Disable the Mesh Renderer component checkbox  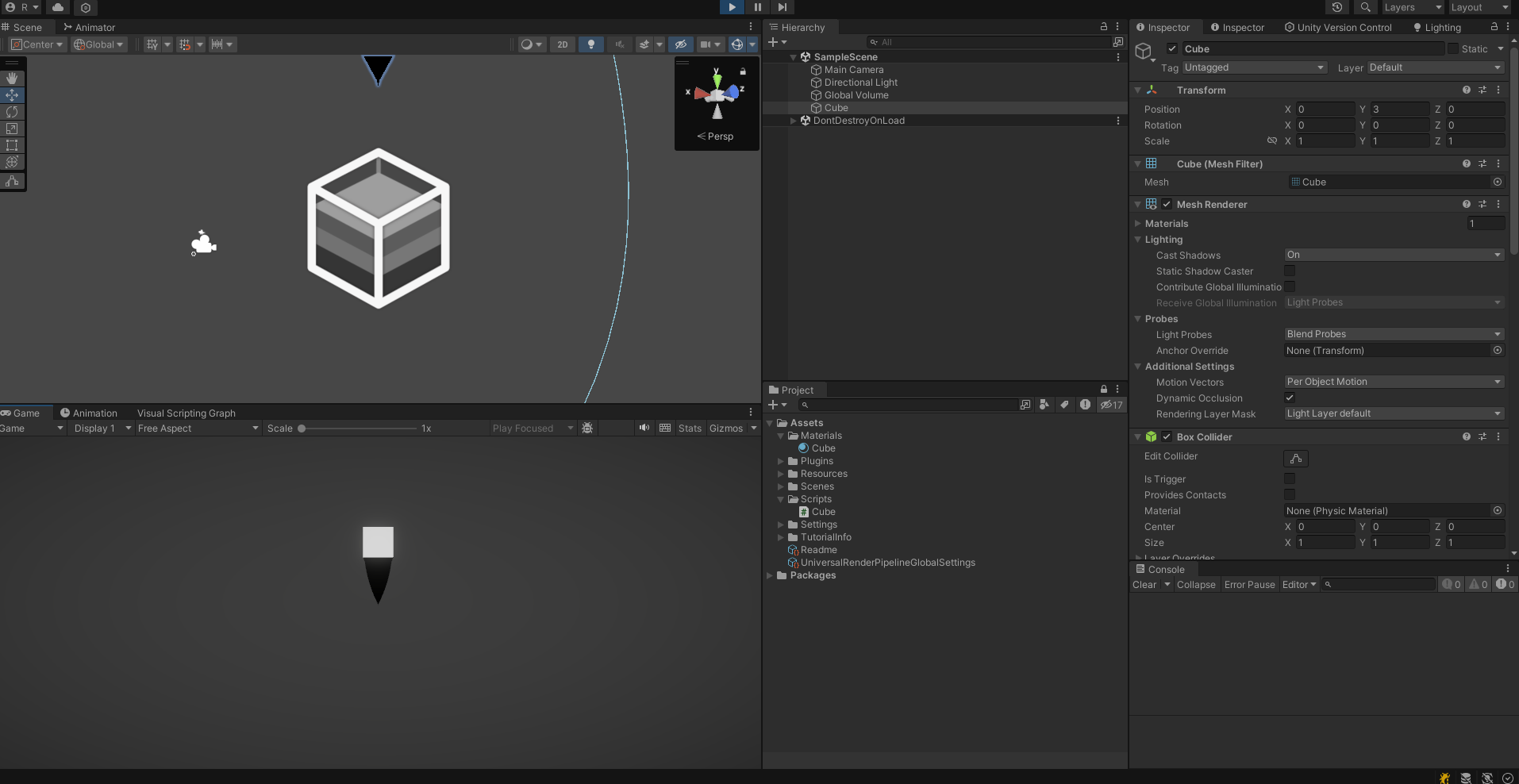[x=1167, y=204]
